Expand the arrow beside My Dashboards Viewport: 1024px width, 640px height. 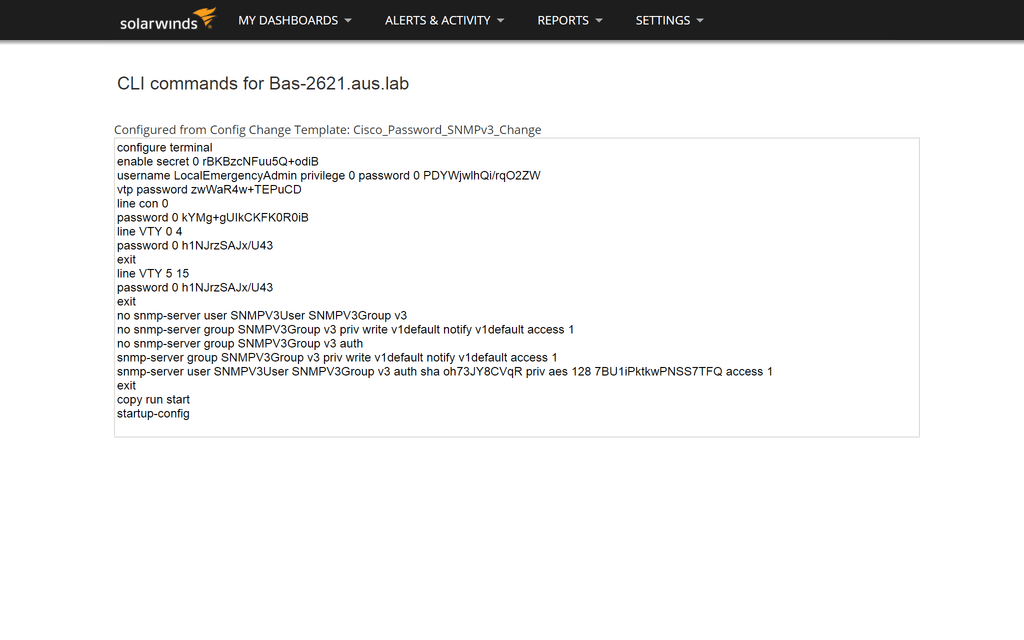tap(348, 20)
